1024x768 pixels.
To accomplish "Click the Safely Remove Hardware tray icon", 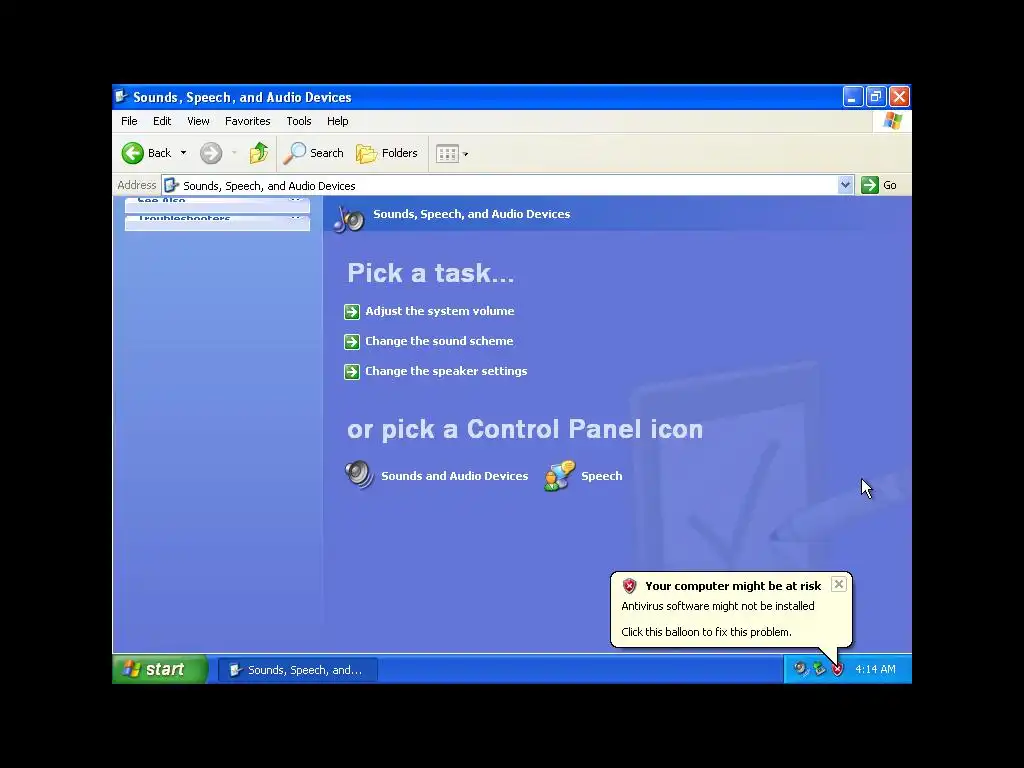I will pos(819,669).
